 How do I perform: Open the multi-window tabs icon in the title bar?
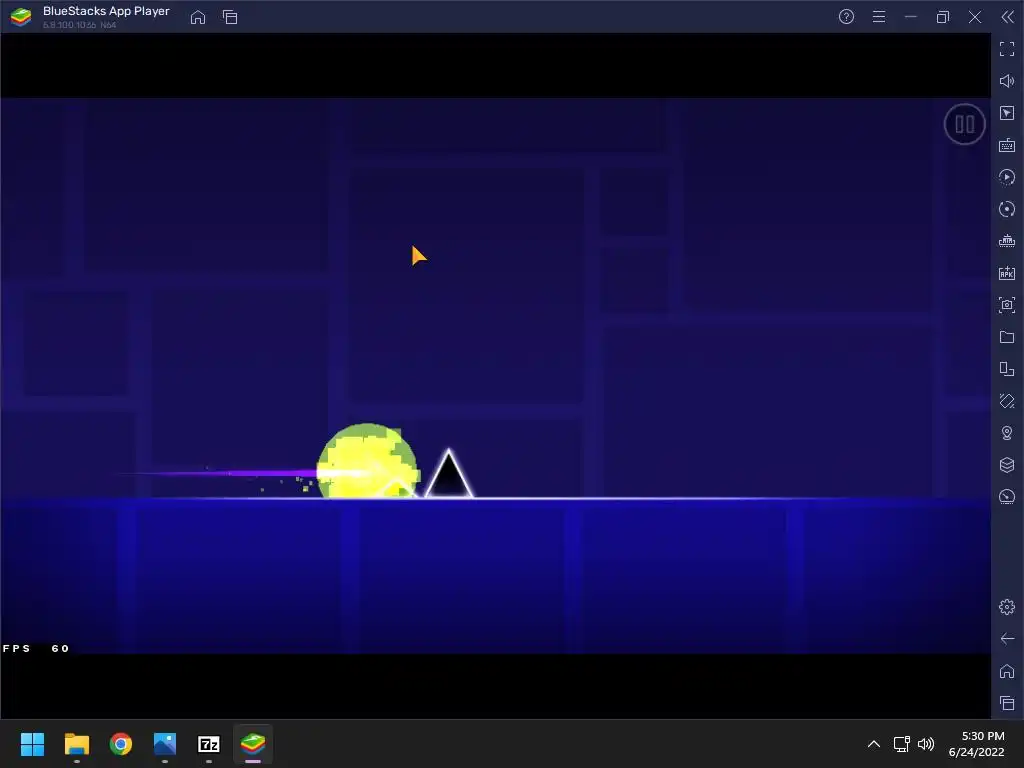[x=230, y=17]
